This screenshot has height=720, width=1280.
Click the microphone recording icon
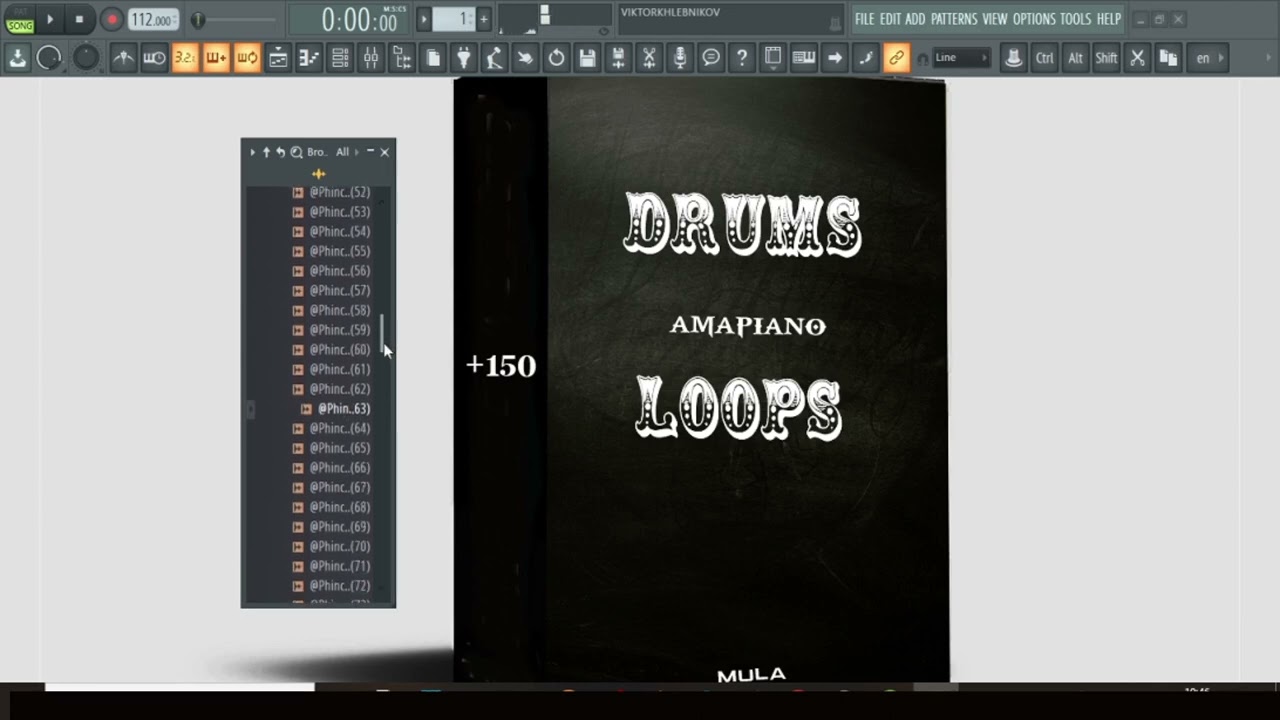click(x=680, y=58)
